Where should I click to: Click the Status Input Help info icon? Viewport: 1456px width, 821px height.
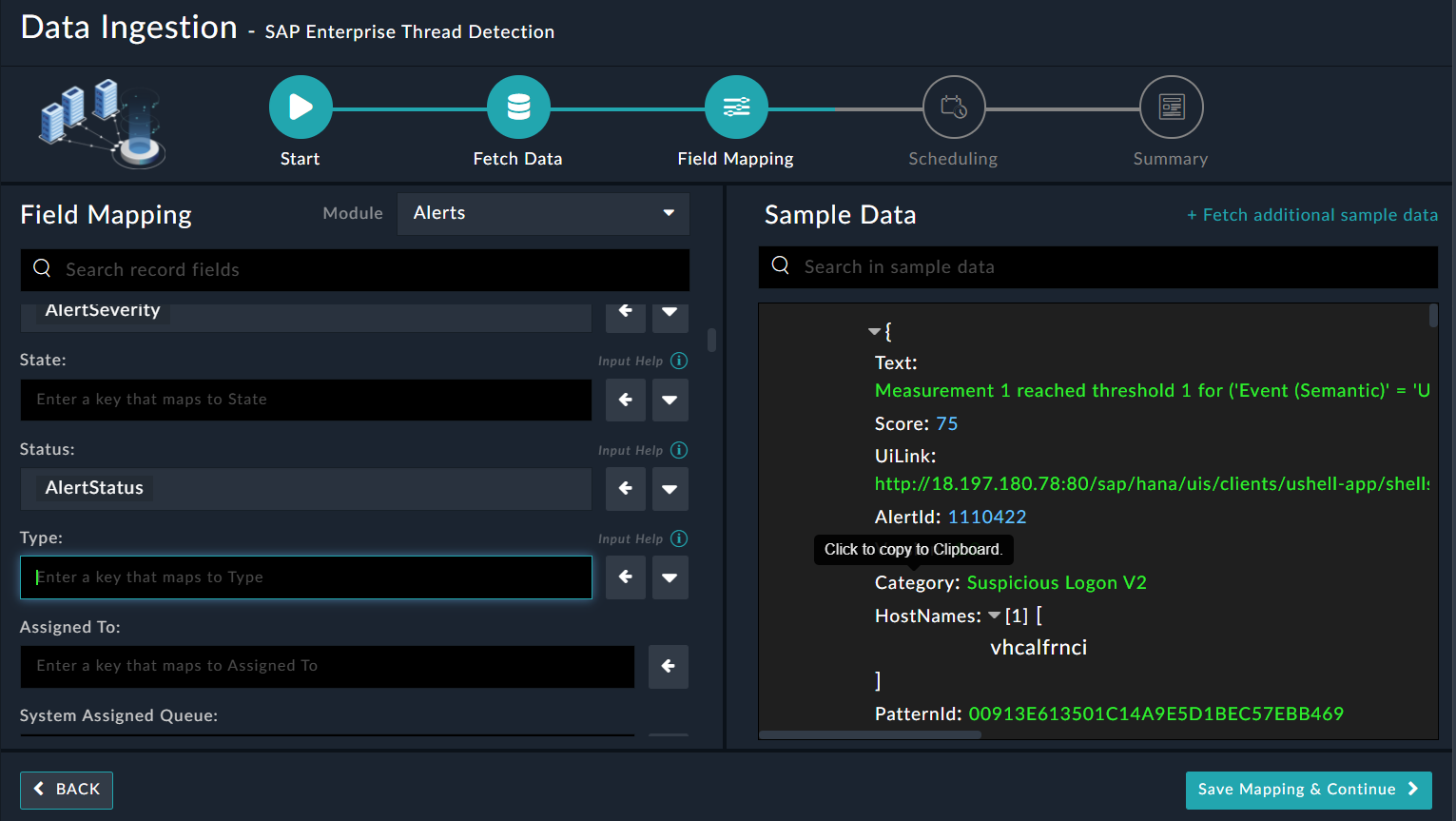pyautogui.click(x=679, y=450)
